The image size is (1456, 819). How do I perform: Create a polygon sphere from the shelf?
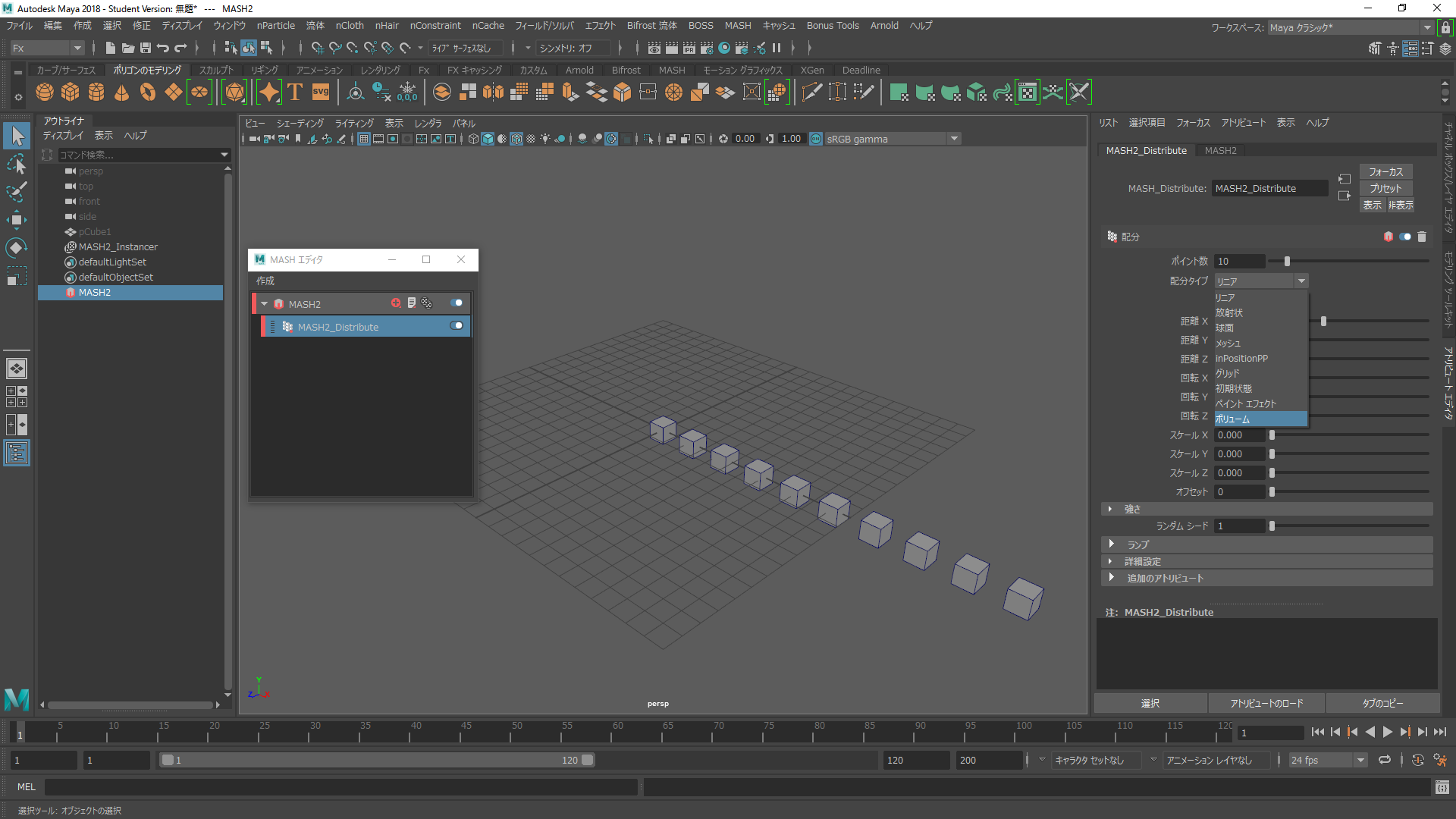pos(44,92)
